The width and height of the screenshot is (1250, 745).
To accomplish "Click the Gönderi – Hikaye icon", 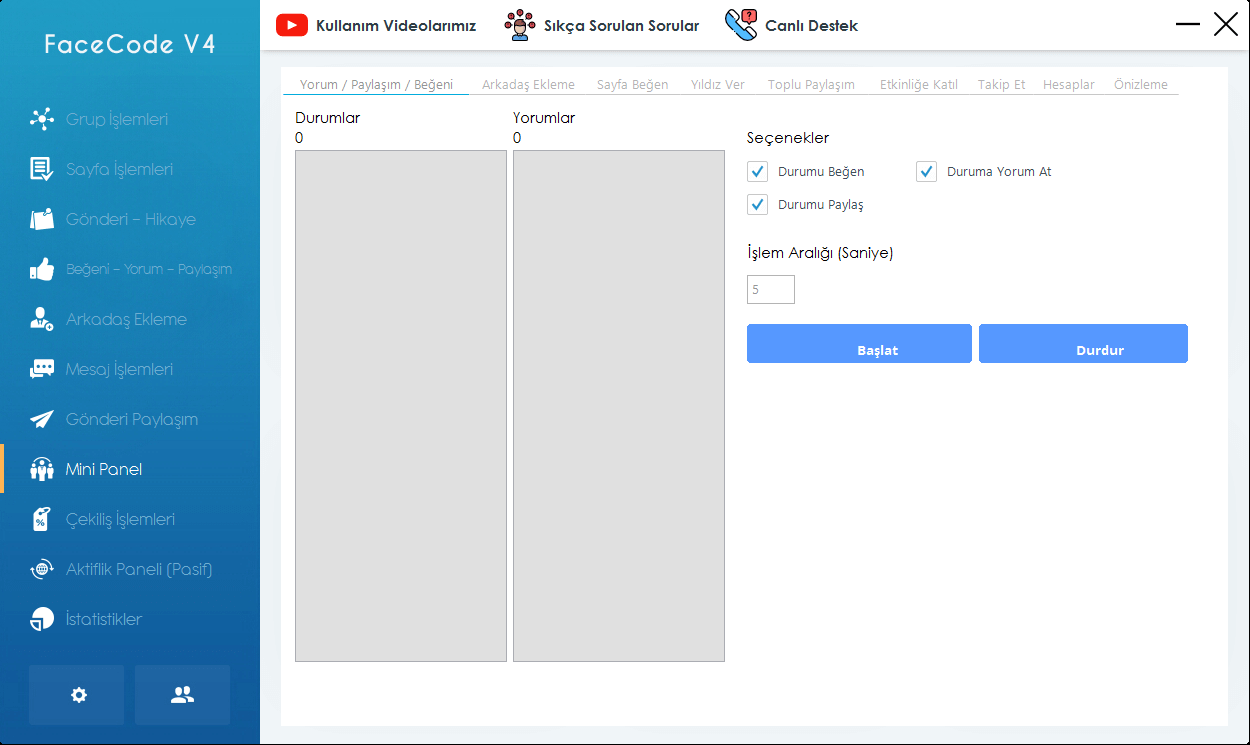I will tap(42, 219).
